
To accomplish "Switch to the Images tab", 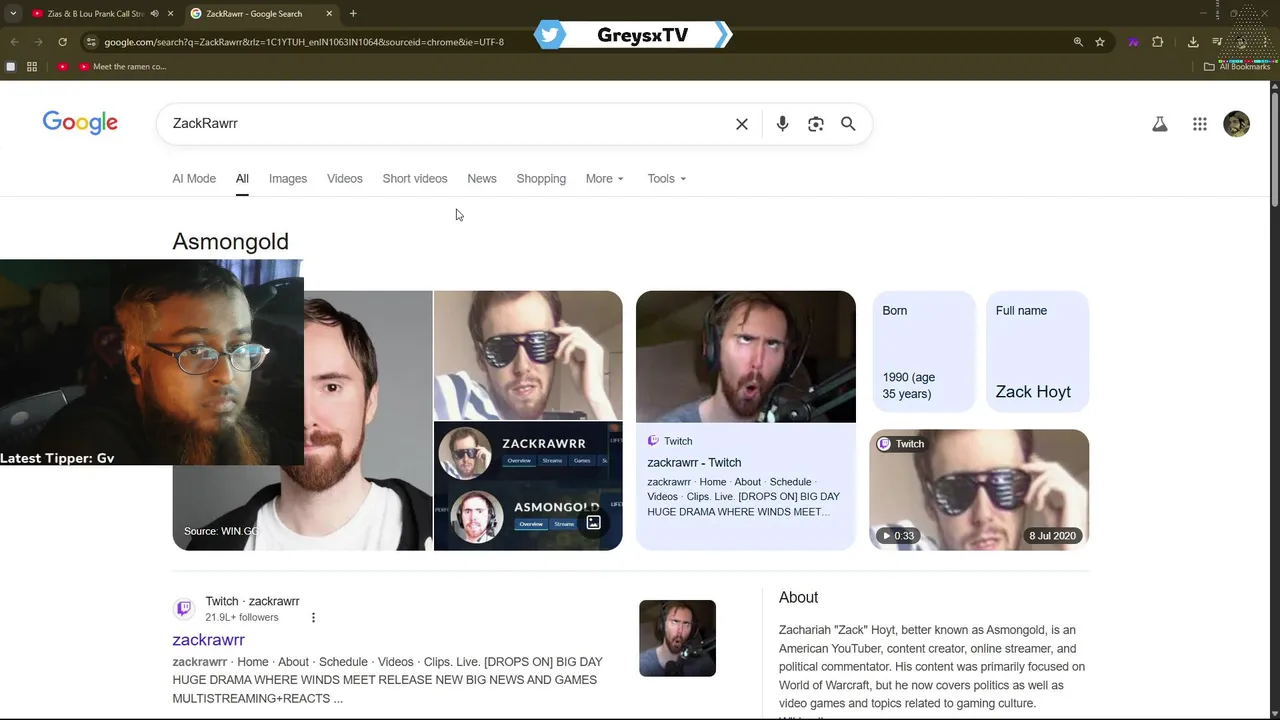I will (x=288, y=179).
